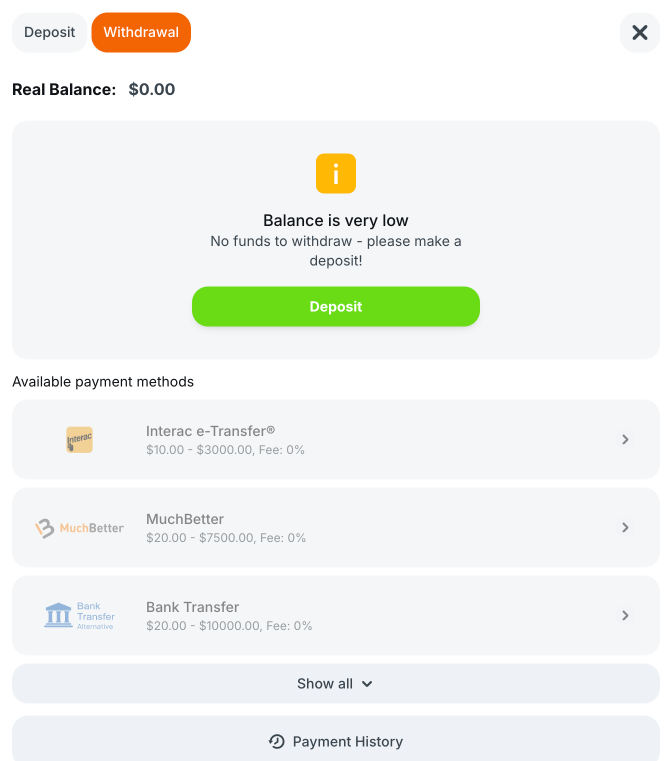Click the Bank Transfer building icon
This screenshot has height=761, width=671.
tap(59, 615)
